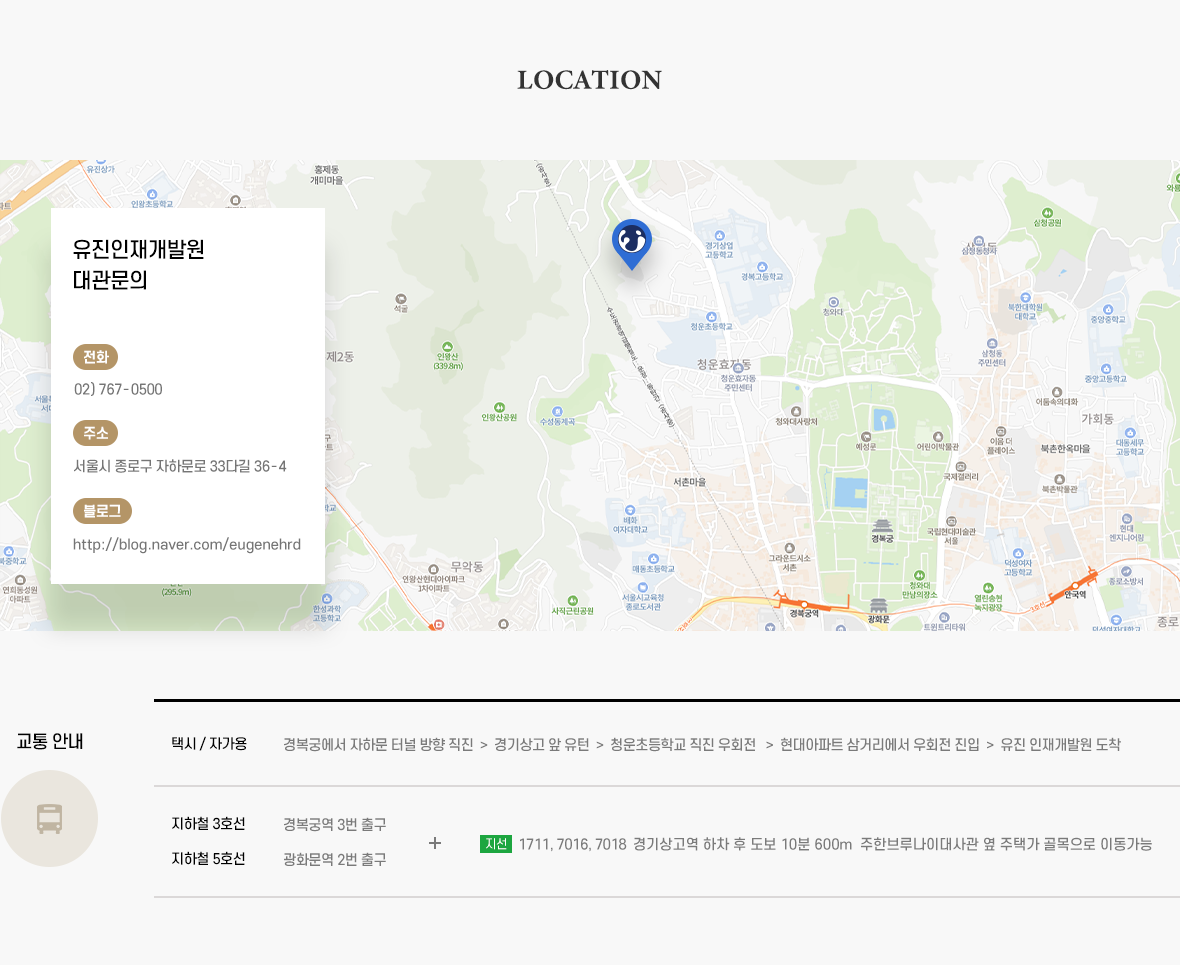
Task: Select the 경복궁 palace icon on the map
Action: [882, 525]
